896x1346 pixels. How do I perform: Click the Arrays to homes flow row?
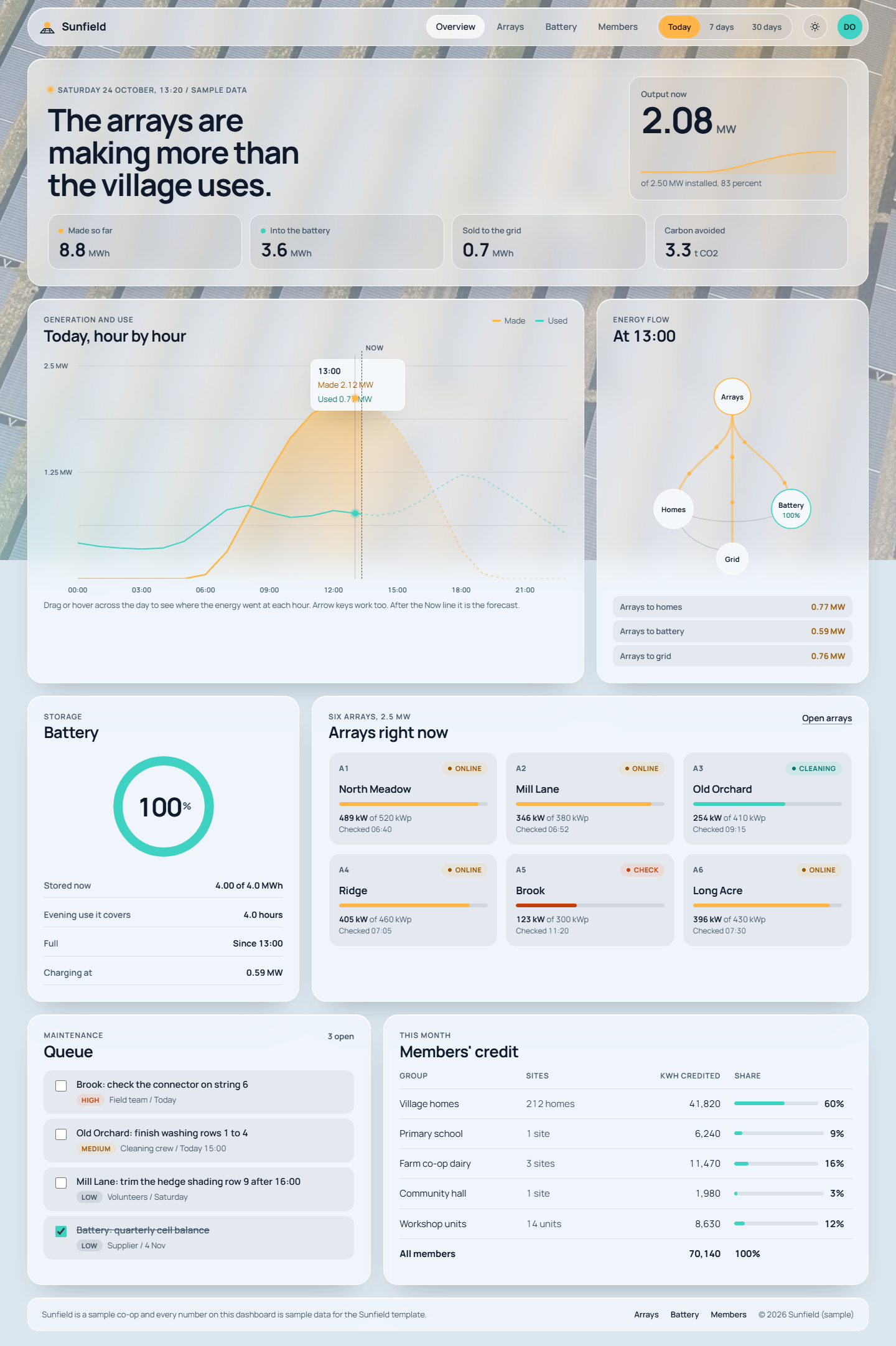732,607
